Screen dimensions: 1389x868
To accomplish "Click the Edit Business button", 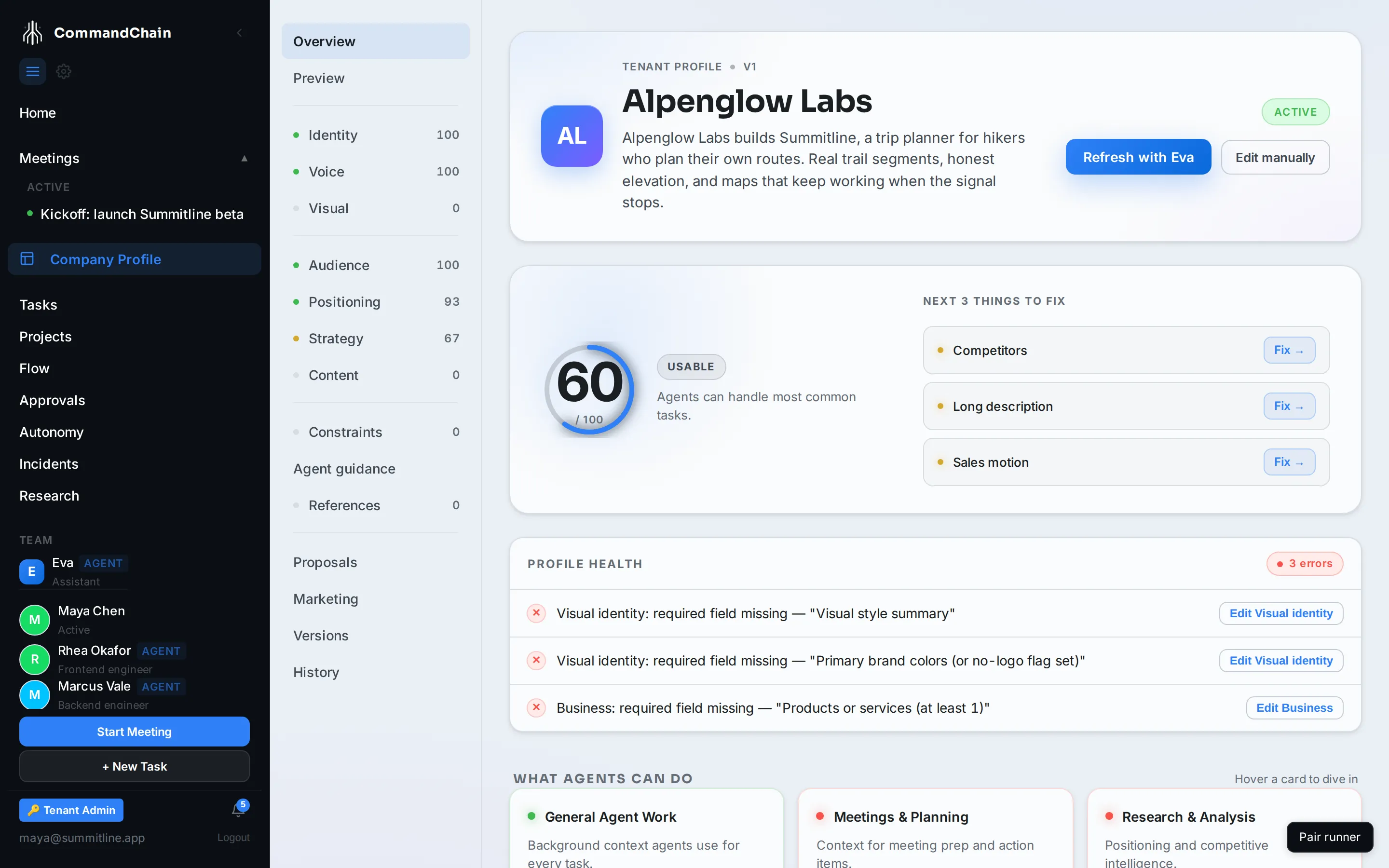I will 1294,708.
